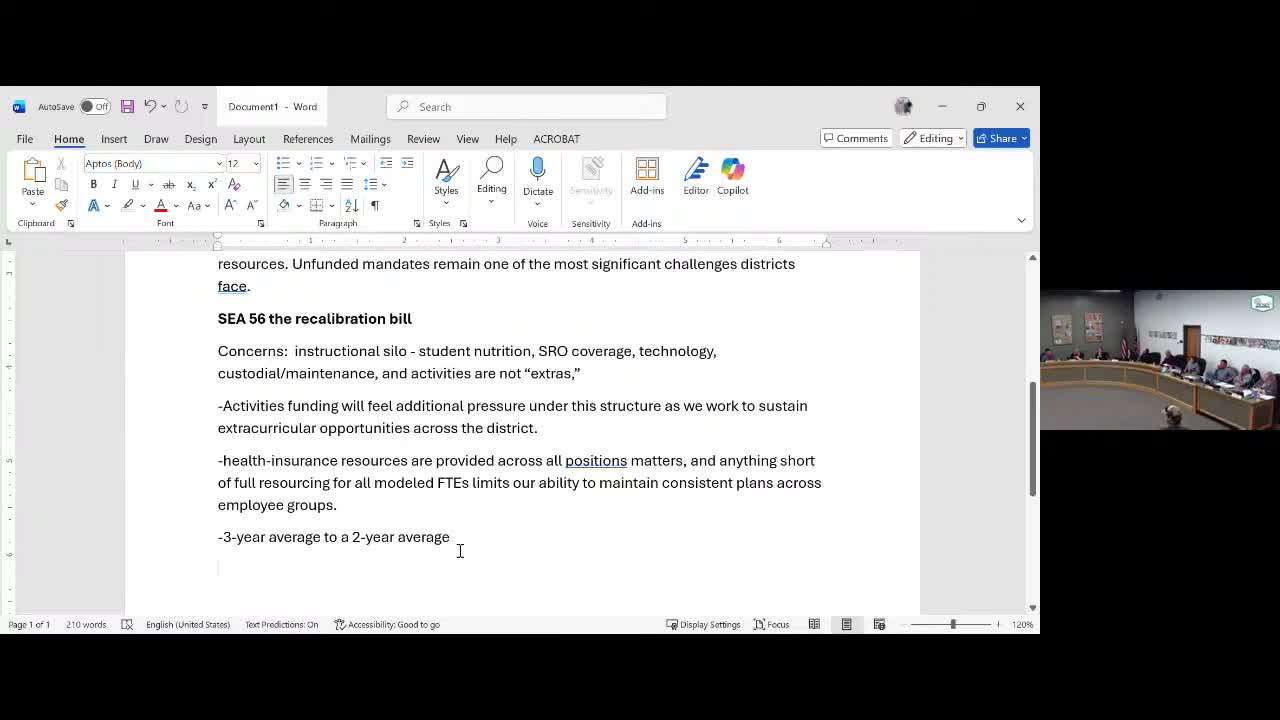This screenshot has height=720, width=1280.
Task: Open the Font dialog launcher
Action: tap(261, 224)
